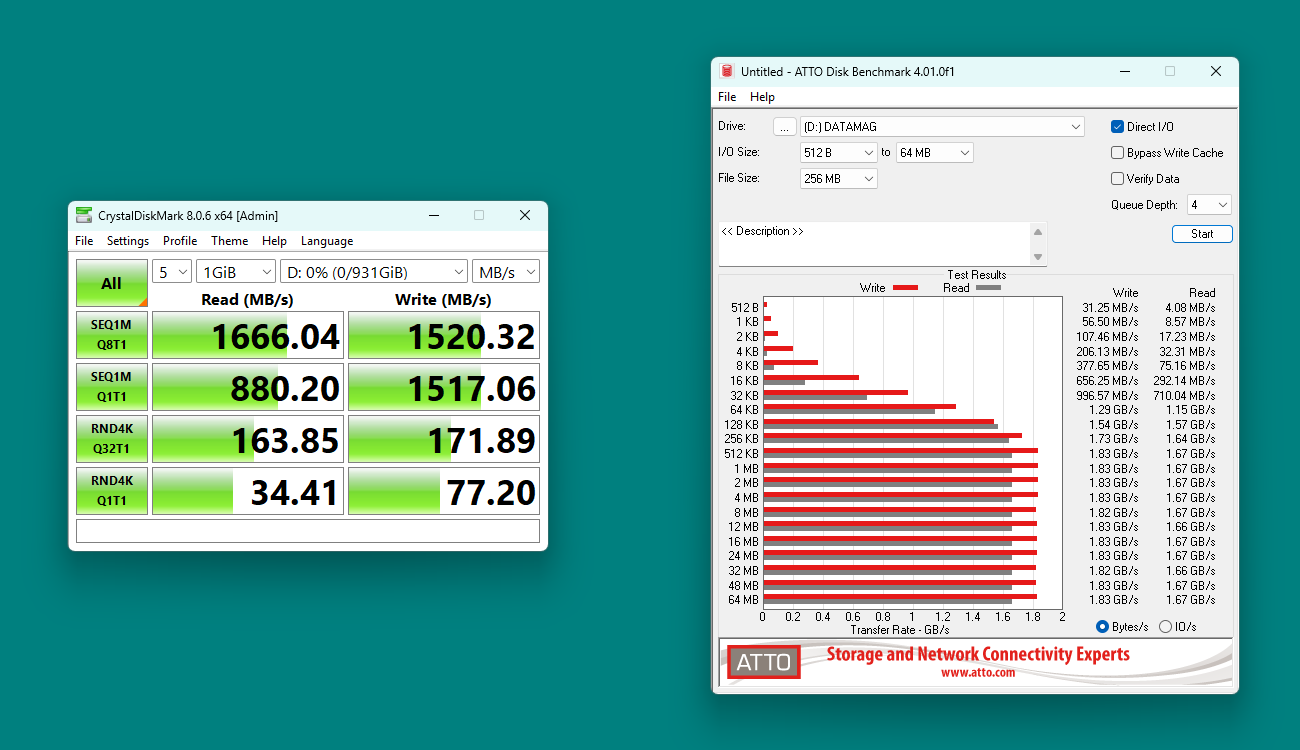Click the CrystalDiskMark title bar app icon
This screenshot has height=750, width=1300.
84,215
